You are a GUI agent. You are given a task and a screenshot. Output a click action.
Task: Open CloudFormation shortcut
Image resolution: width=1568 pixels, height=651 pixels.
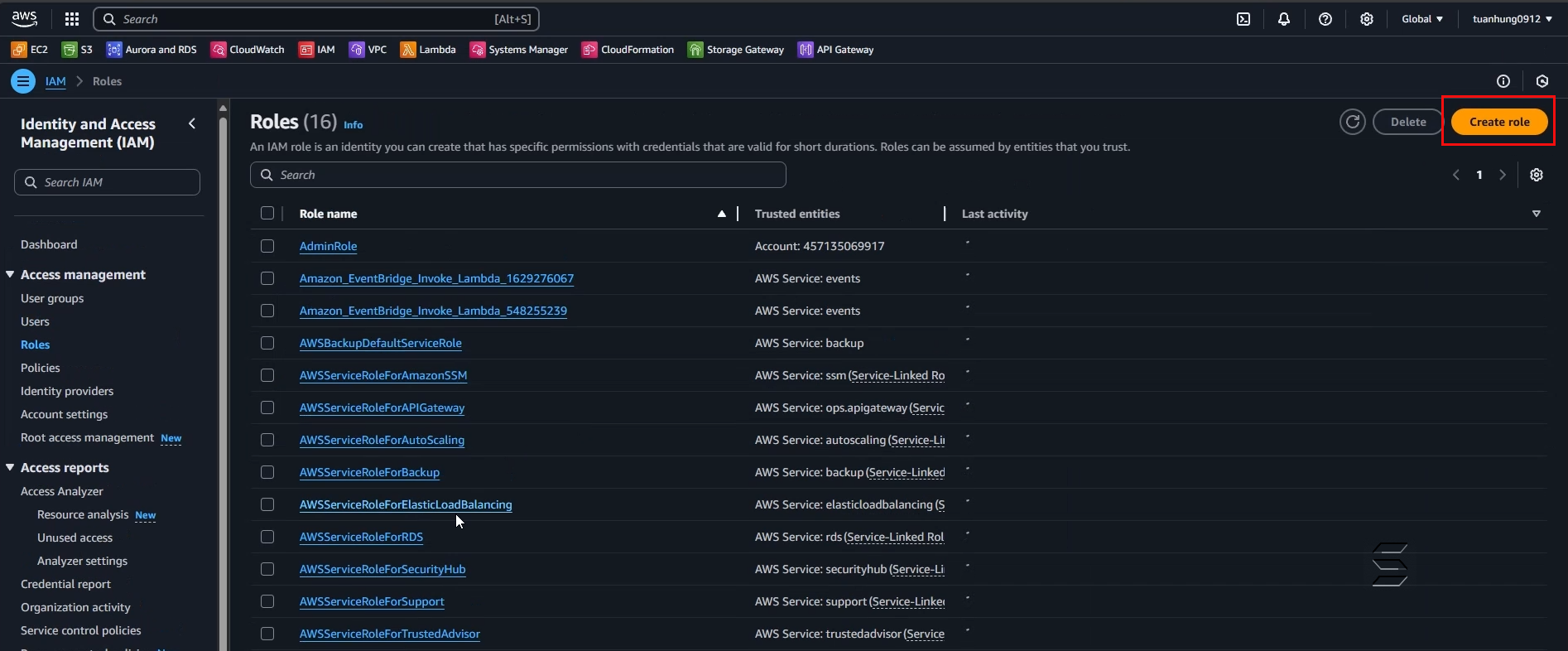pos(628,50)
